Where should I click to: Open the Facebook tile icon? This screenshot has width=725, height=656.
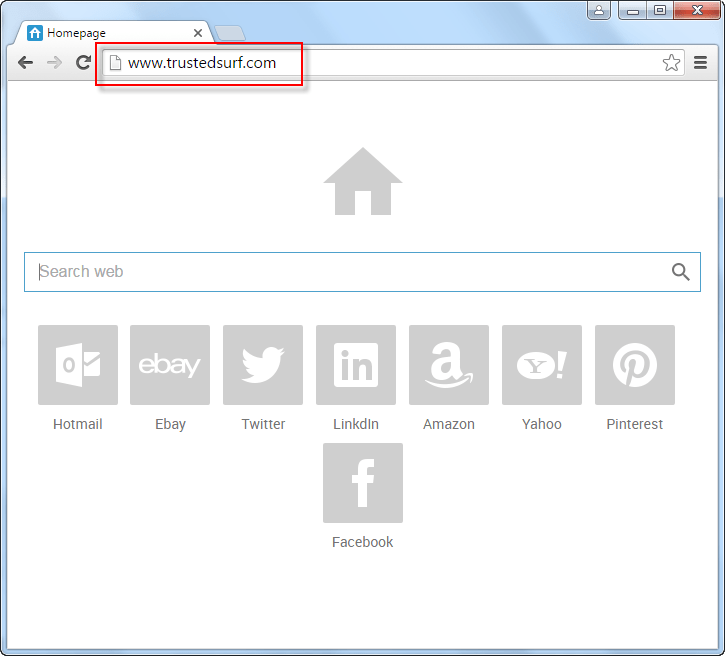click(362, 483)
